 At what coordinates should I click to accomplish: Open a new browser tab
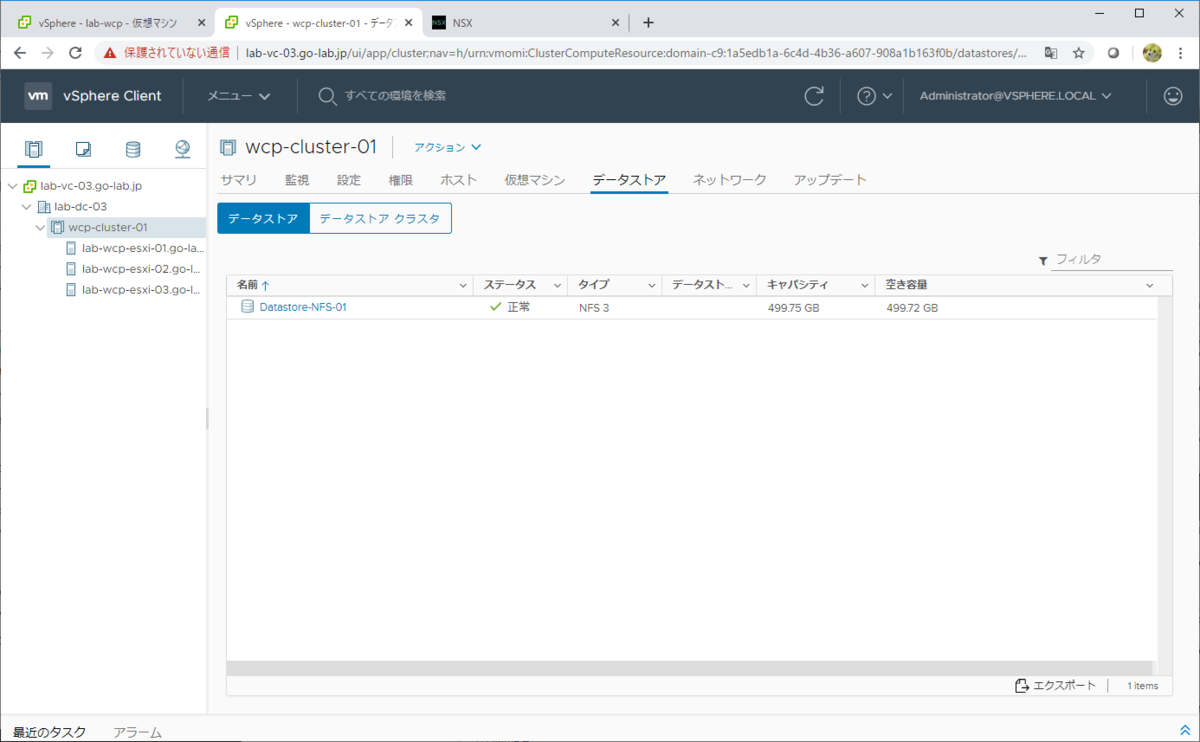coord(648,22)
